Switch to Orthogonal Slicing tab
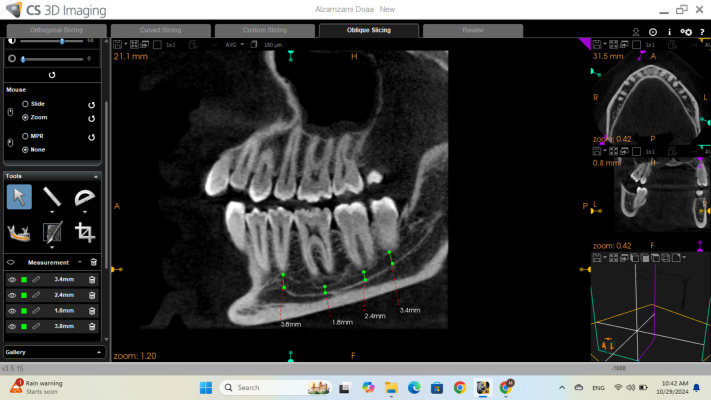The image size is (711, 400). (56, 30)
